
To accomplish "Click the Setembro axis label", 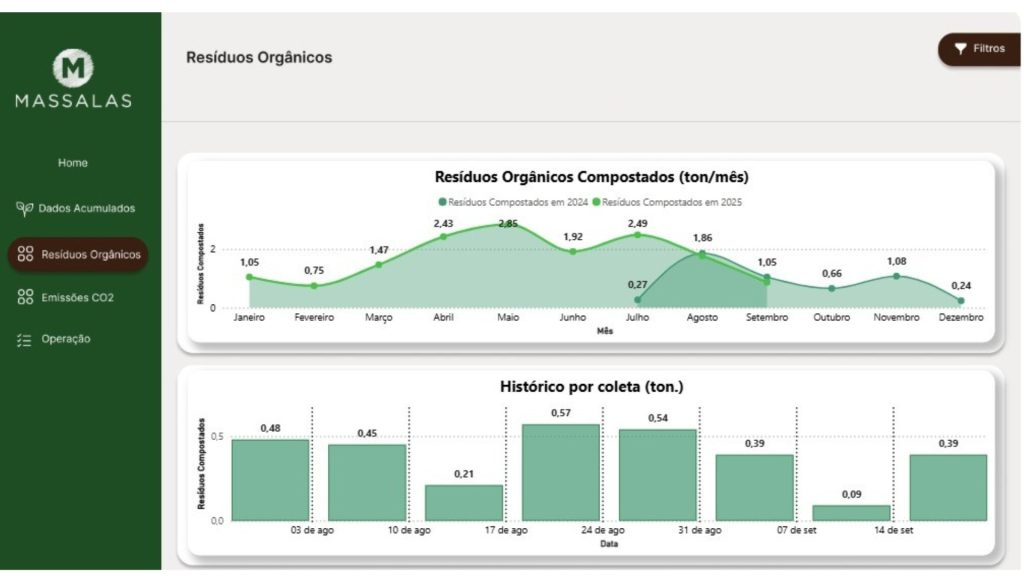I will tap(767, 317).
